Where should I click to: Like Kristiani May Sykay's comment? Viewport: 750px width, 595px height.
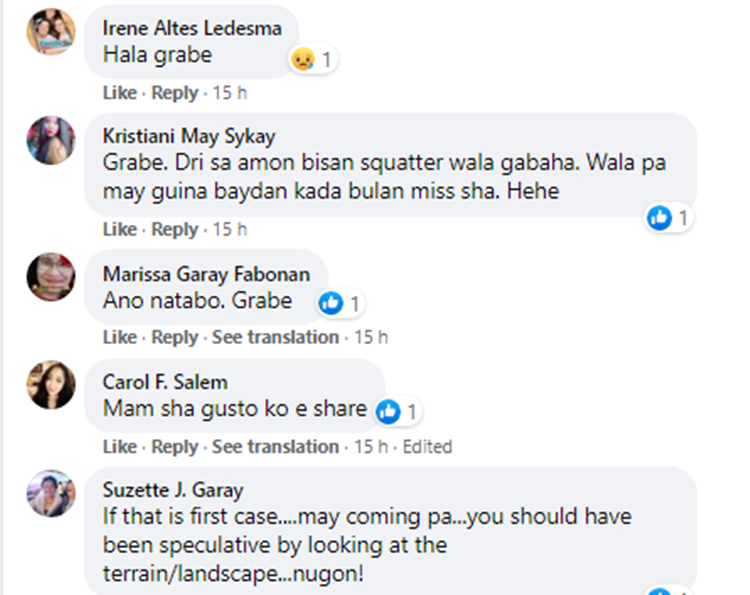[119, 229]
